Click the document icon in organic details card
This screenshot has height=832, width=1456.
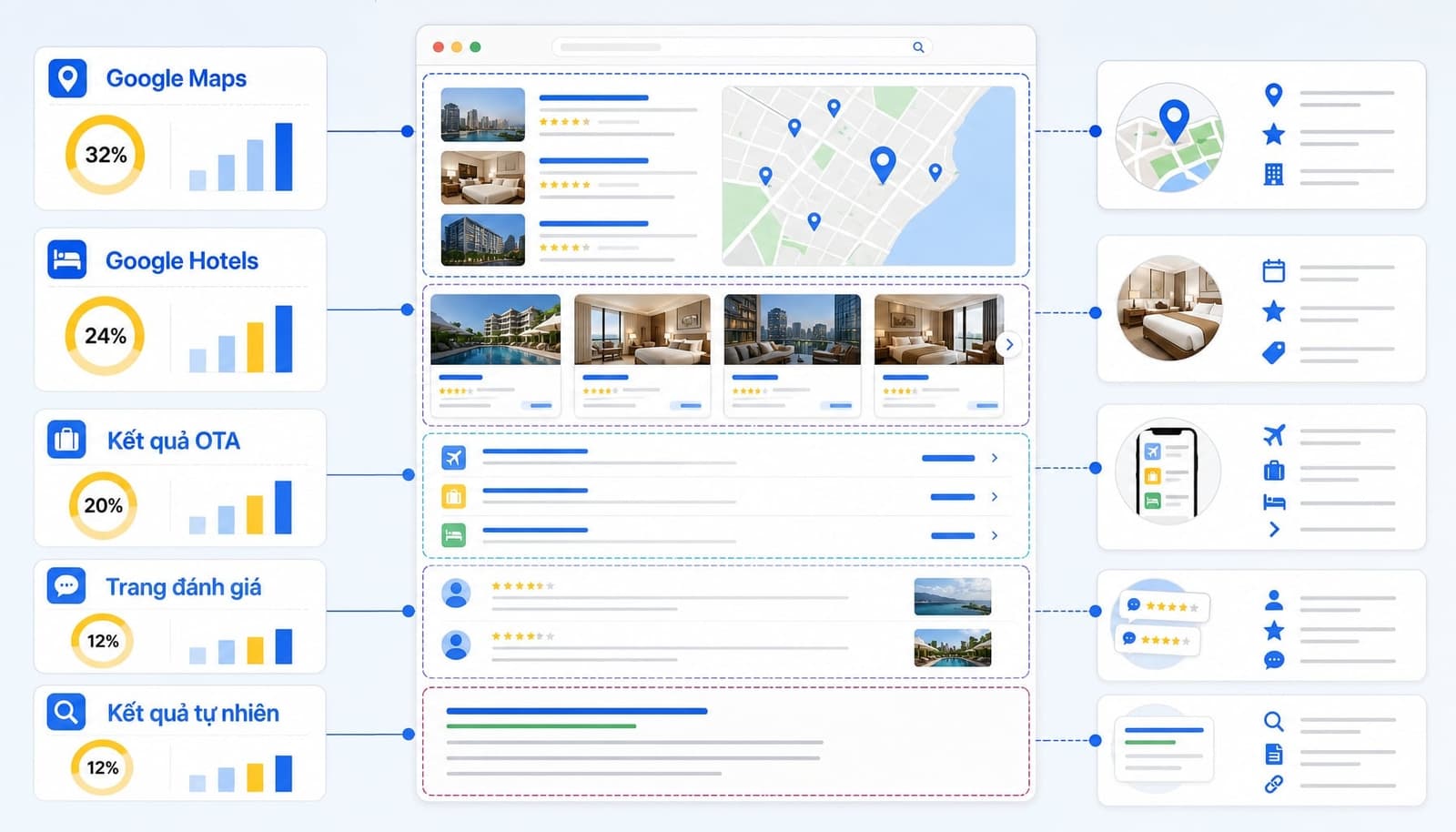click(x=1274, y=754)
